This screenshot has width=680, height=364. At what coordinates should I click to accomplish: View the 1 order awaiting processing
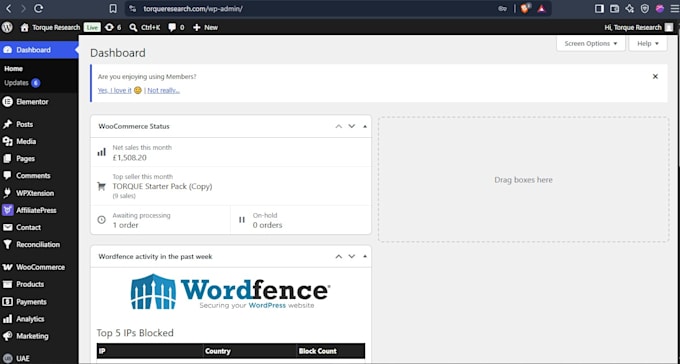(x=160, y=220)
